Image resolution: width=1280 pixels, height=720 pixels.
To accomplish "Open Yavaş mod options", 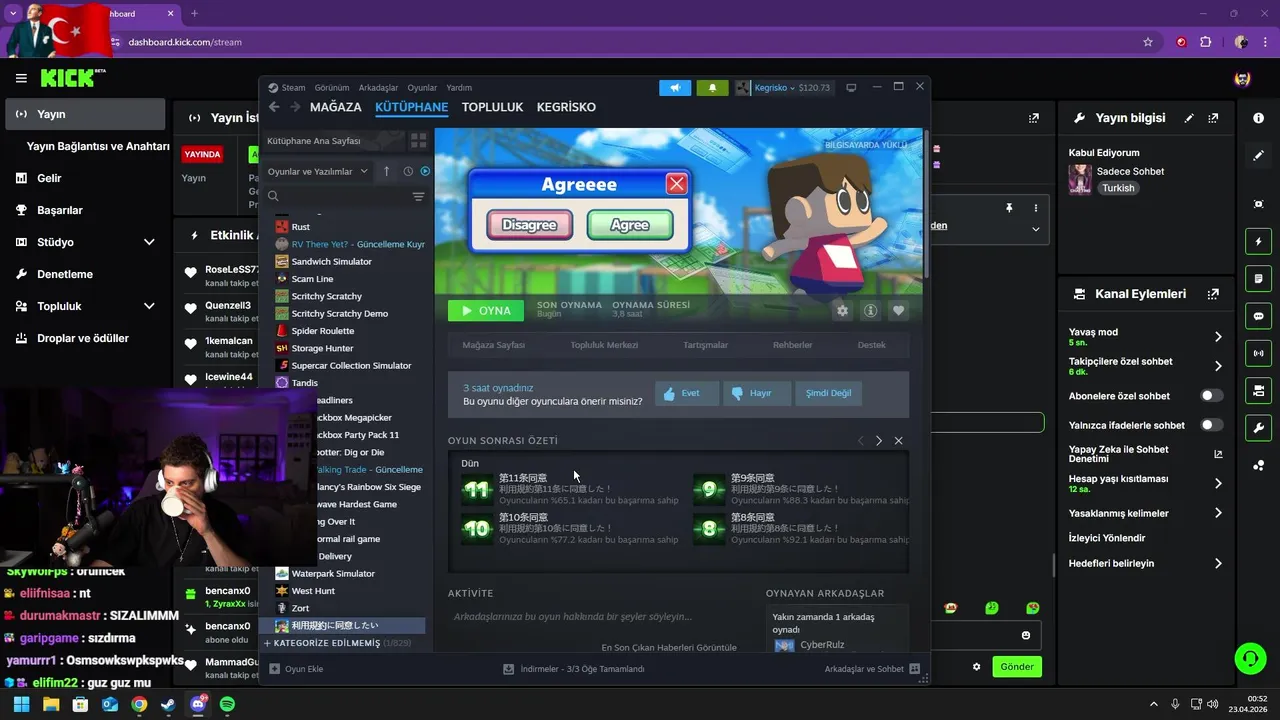I will (1145, 337).
